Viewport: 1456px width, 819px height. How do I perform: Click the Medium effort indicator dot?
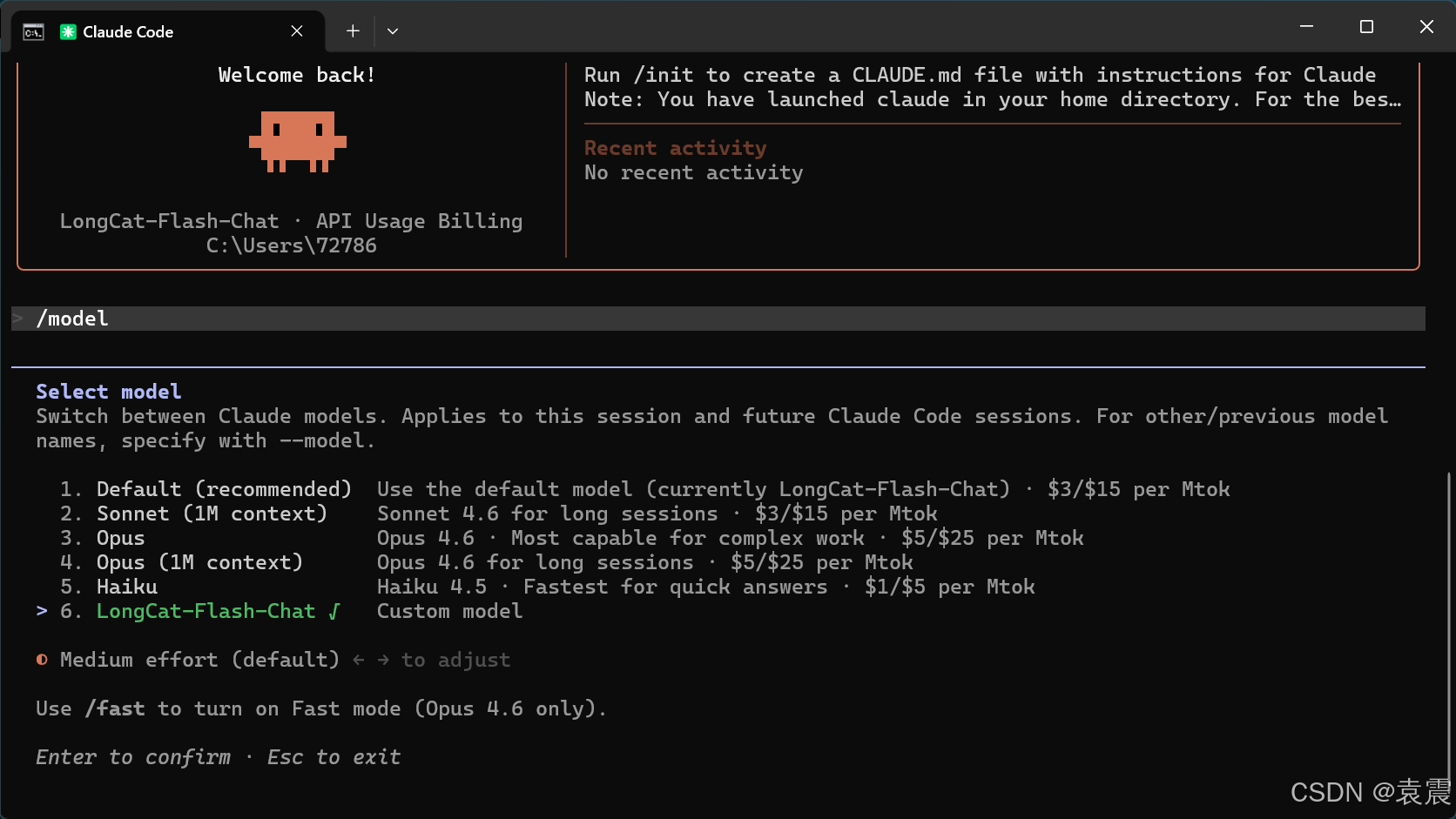pos(42,660)
